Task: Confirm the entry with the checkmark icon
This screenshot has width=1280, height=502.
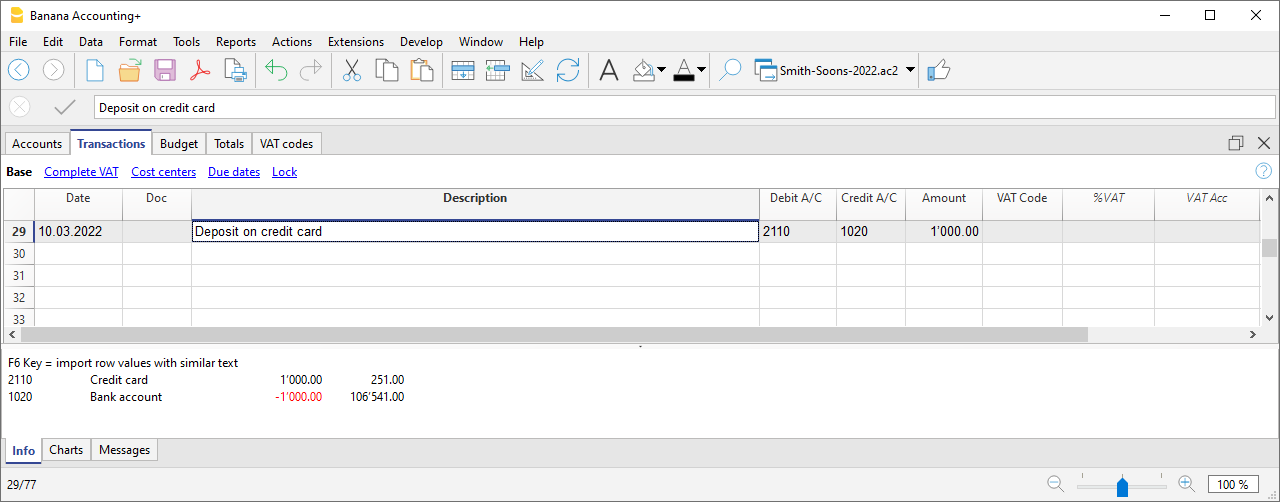Action: pyautogui.click(x=65, y=107)
